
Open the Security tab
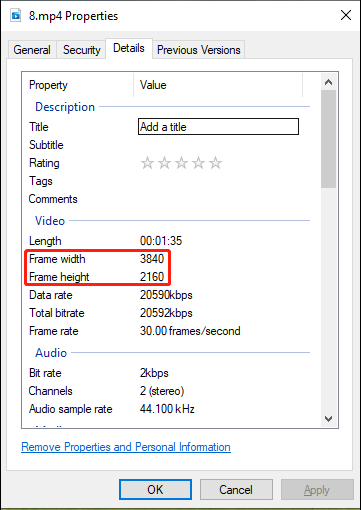[82, 50]
